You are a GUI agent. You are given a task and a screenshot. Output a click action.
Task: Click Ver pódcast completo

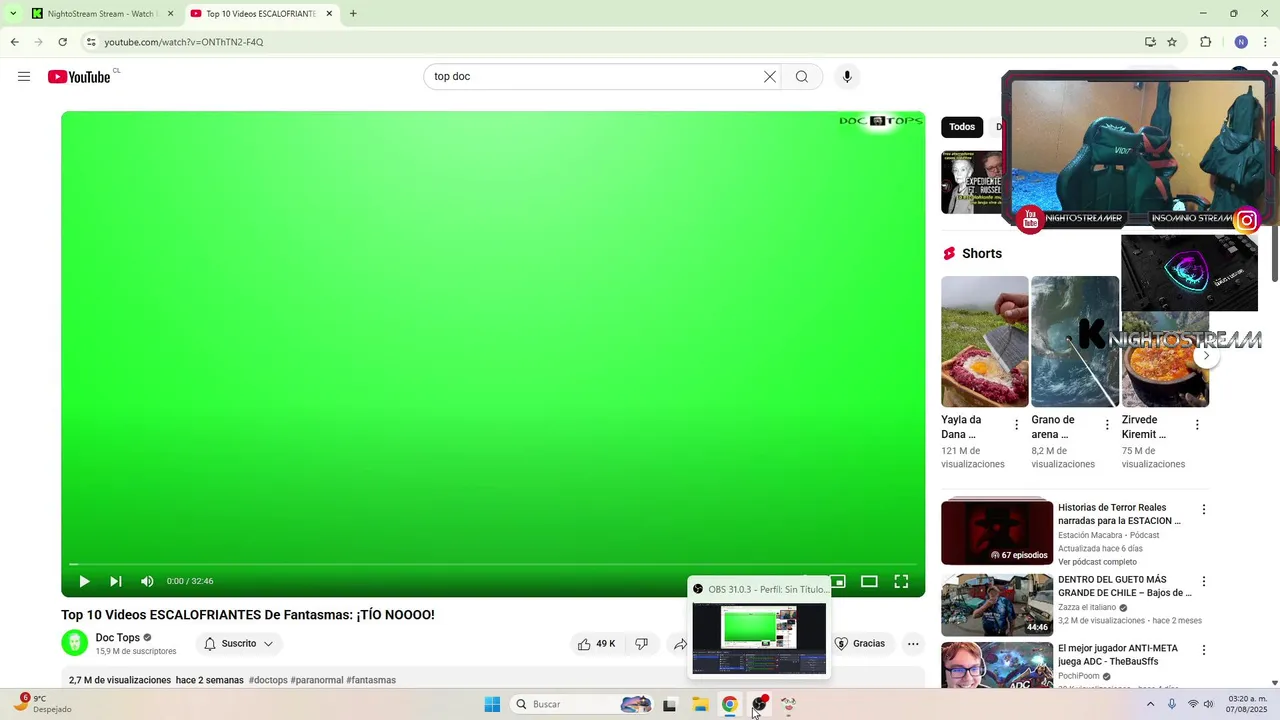point(1097,562)
